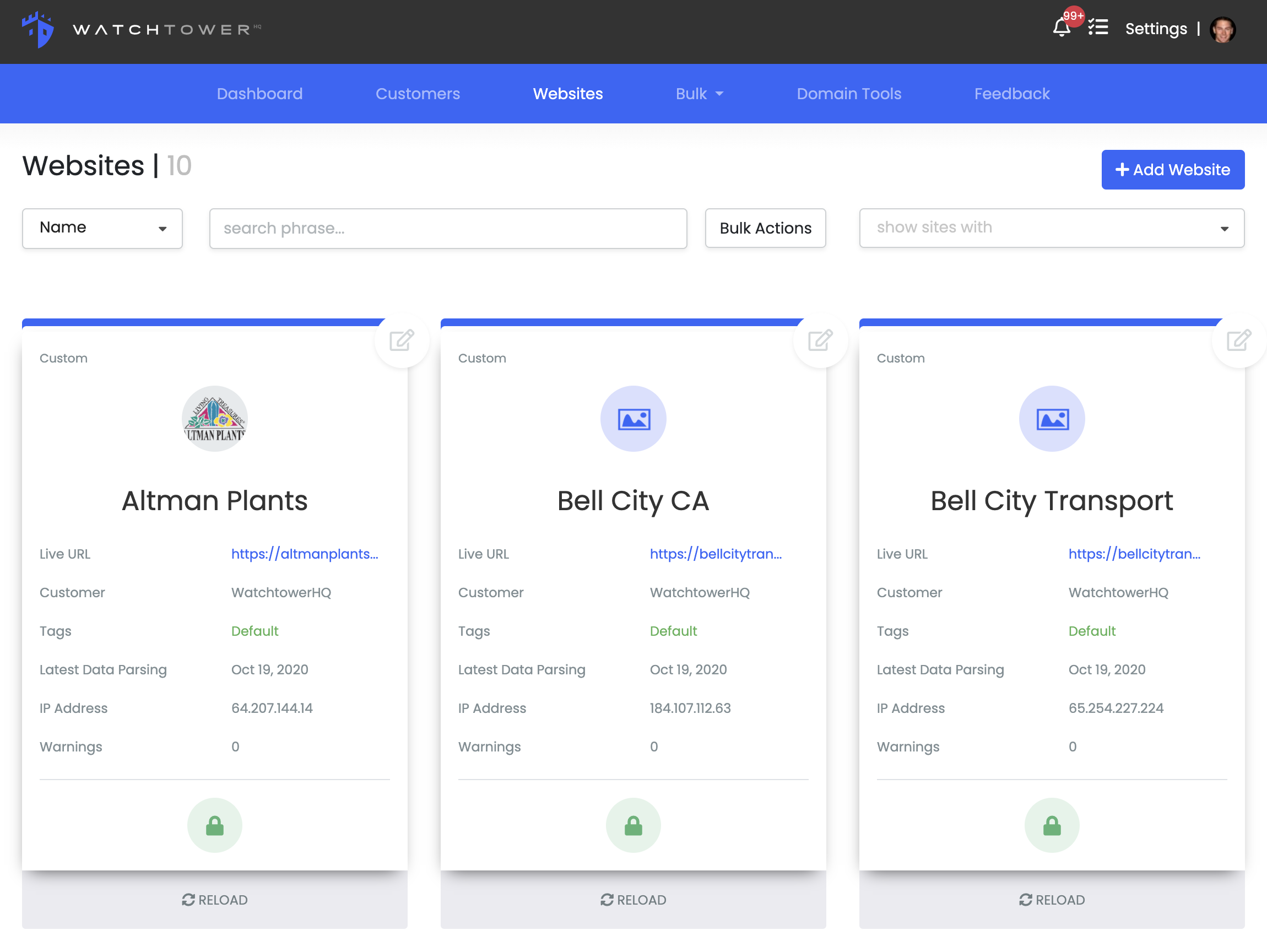Click the Add Website button
This screenshot has height=952, width=1267.
tap(1172, 170)
